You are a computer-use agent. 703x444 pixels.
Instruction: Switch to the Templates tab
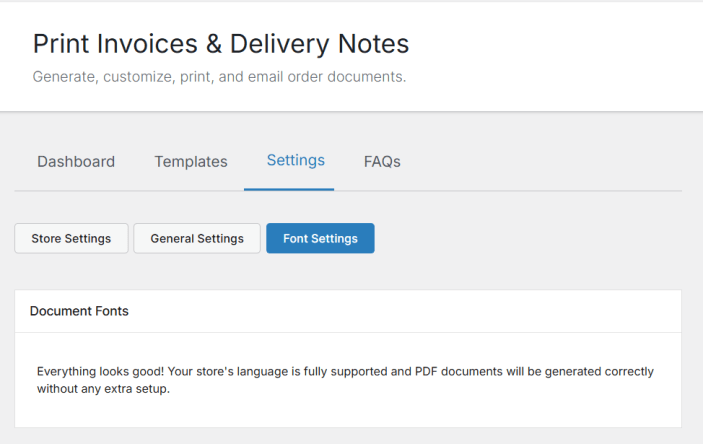coord(191,161)
